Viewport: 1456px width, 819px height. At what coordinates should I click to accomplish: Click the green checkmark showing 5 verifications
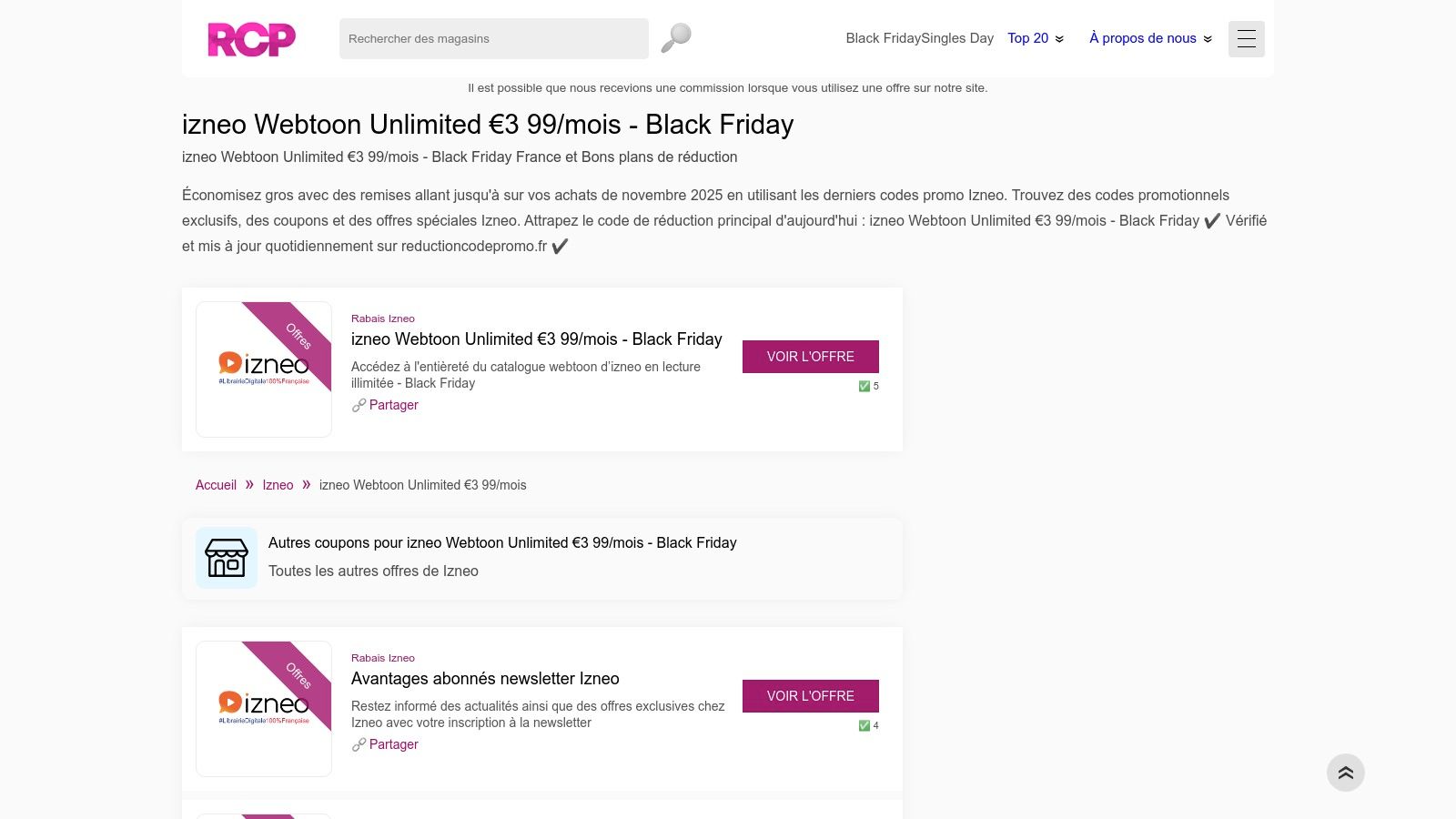[x=864, y=386]
